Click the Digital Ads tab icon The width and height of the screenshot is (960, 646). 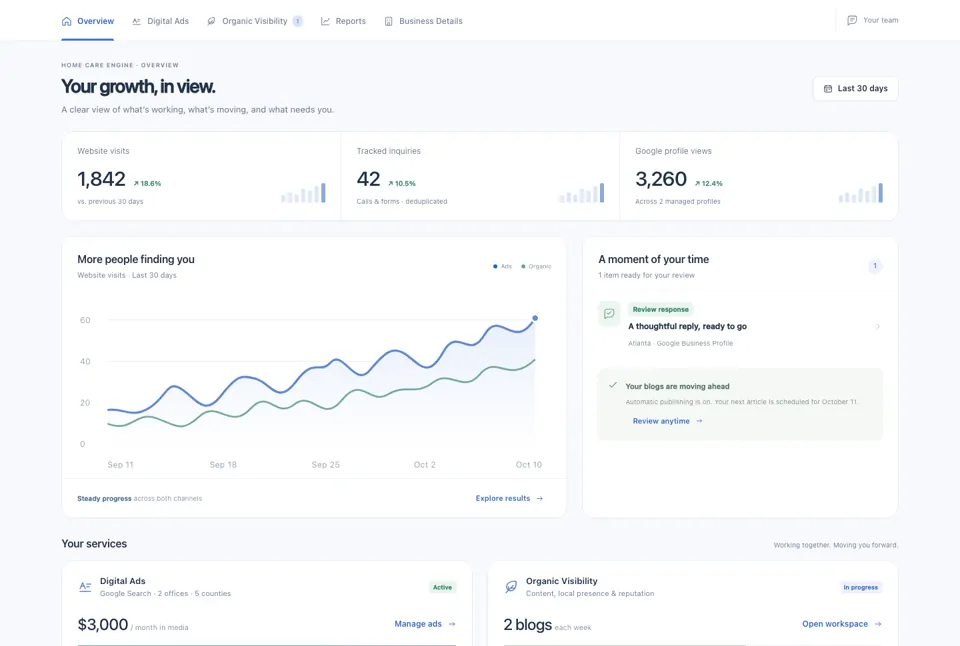click(x=137, y=21)
